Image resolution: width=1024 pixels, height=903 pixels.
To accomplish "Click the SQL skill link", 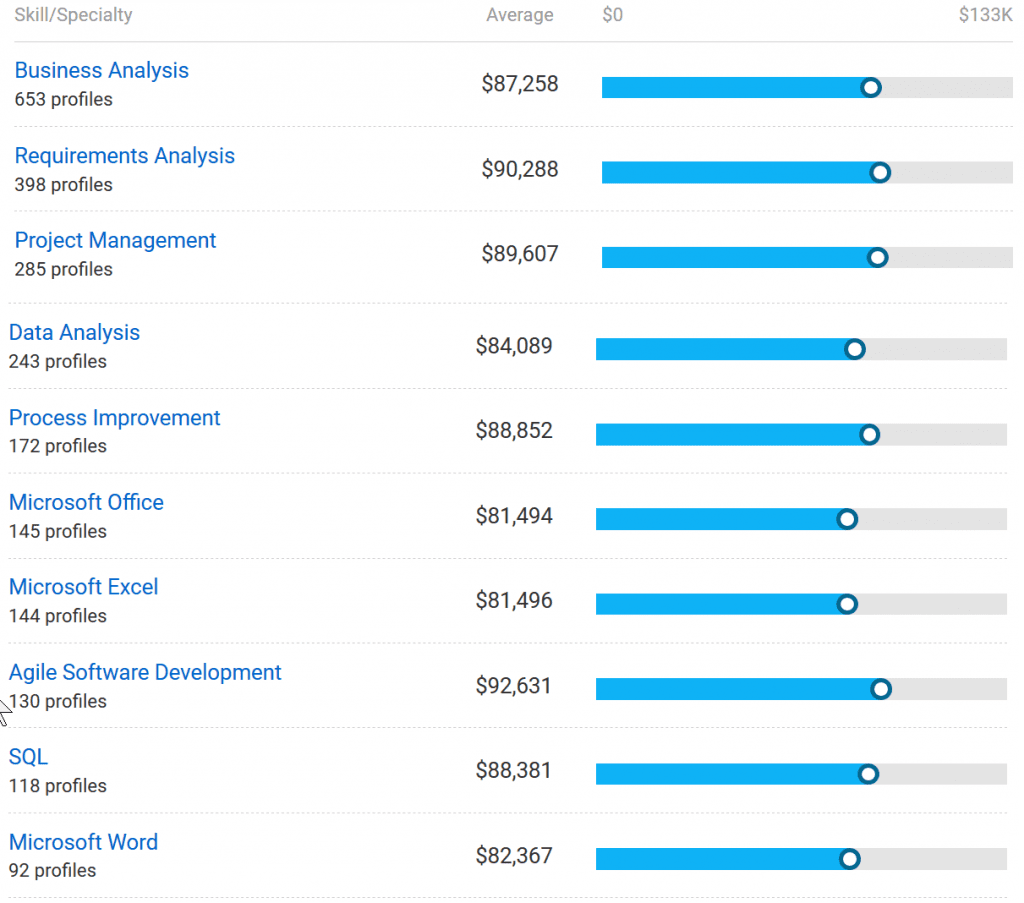I will pyautogui.click(x=28, y=757).
